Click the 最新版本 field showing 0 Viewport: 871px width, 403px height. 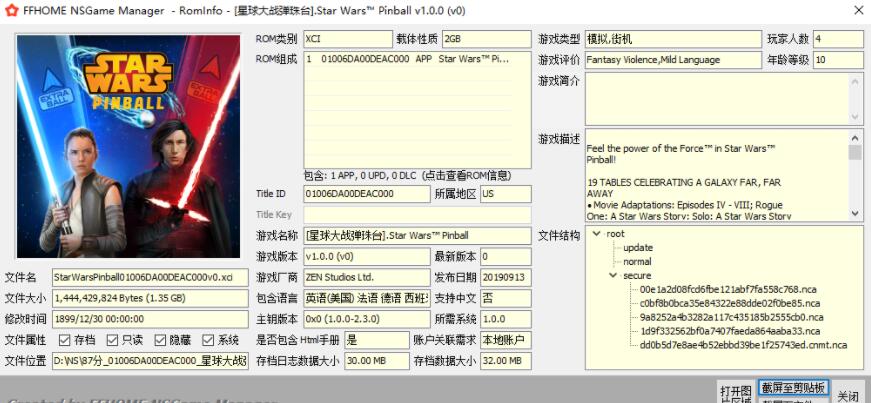[x=506, y=257]
